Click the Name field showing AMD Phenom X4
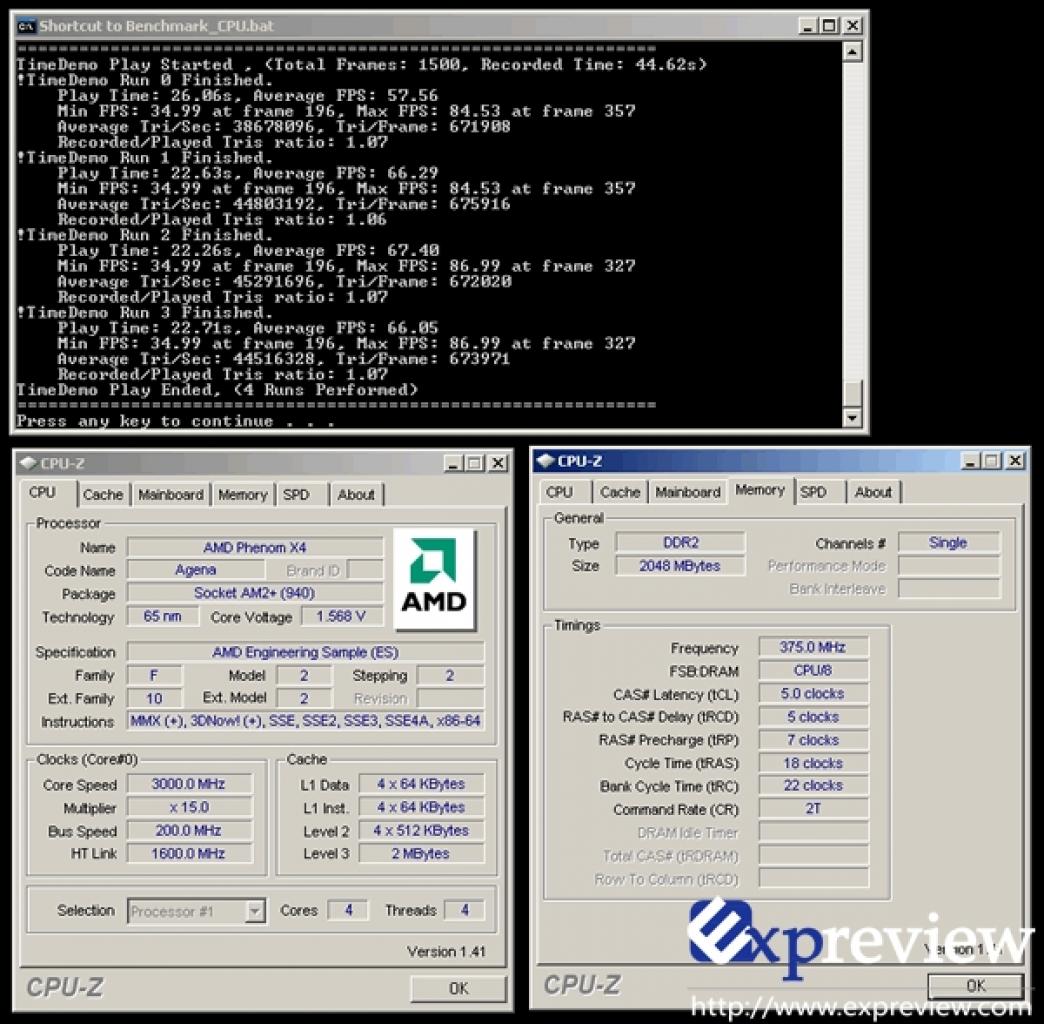The height and width of the screenshot is (1024, 1044). [x=255, y=547]
